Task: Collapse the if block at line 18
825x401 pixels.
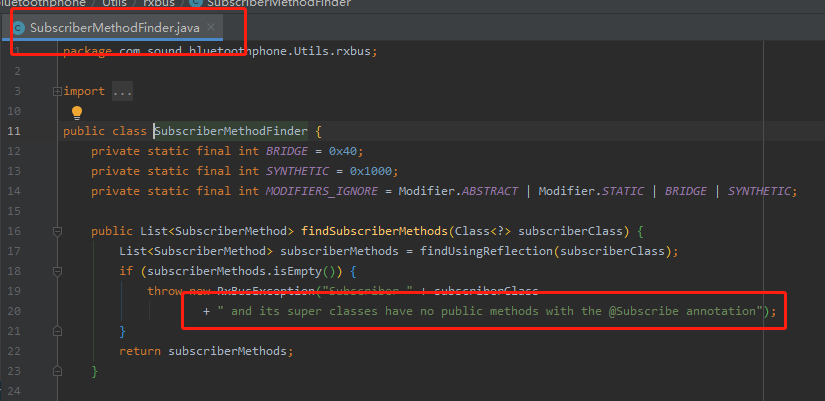Action: click(57, 272)
